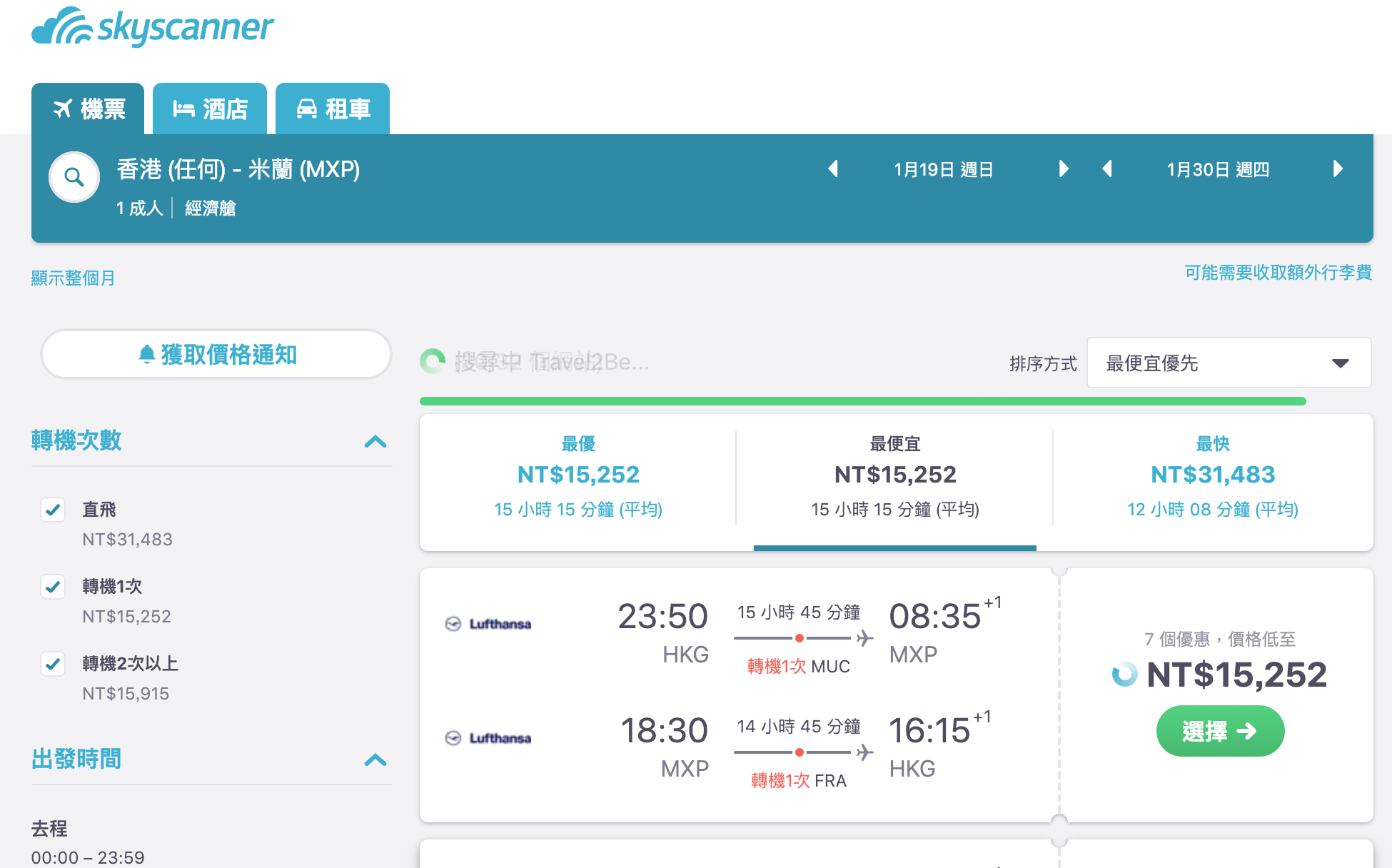This screenshot has height=868, width=1392.
Task: Uncheck the 轉機1次 one stop checkbox
Action: pyautogui.click(x=53, y=587)
